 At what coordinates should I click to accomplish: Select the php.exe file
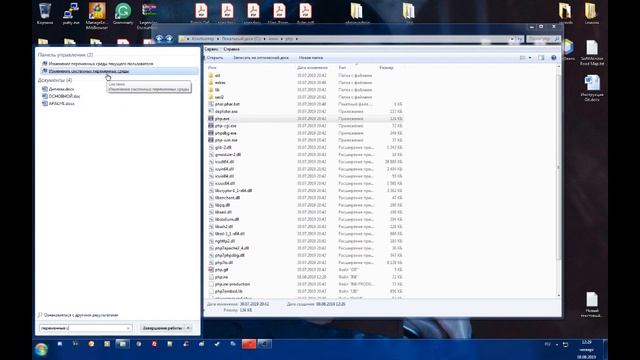[x=222, y=119]
